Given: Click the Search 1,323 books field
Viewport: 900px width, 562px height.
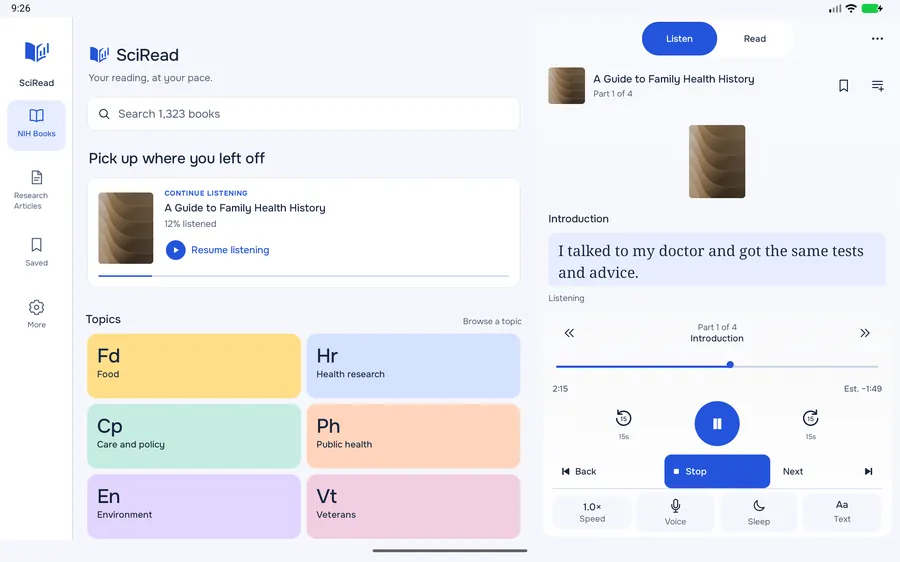Looking at the screenshot, I should [x=304, y=114].
